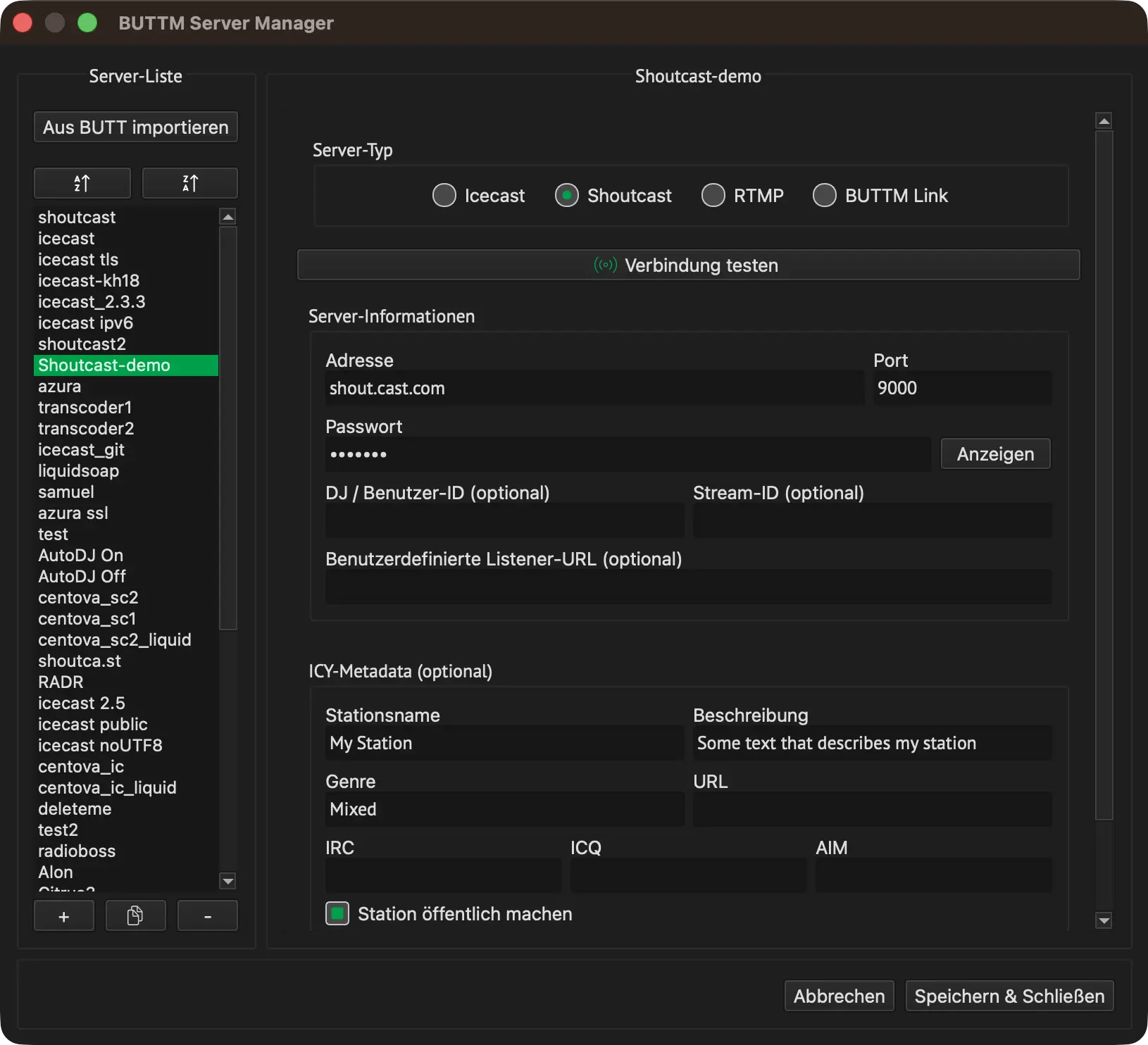Click the server list scroll-up arrow
The image size is (1148, 1045).
(227, 216)
